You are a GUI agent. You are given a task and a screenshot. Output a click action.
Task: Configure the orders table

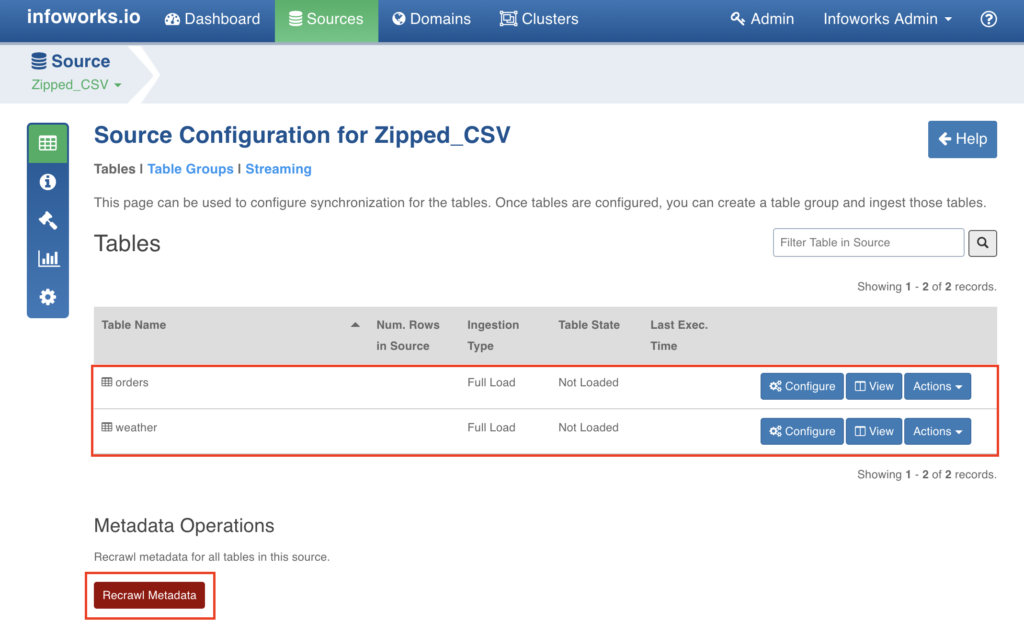(x=801, y=386)
